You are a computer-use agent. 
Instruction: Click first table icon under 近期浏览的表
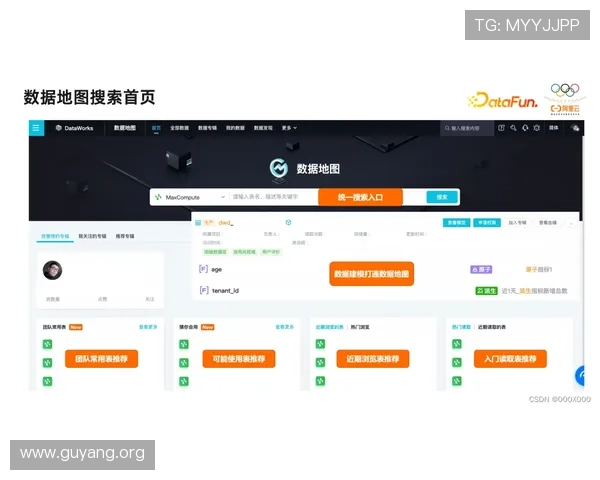(x=320, y=344)
